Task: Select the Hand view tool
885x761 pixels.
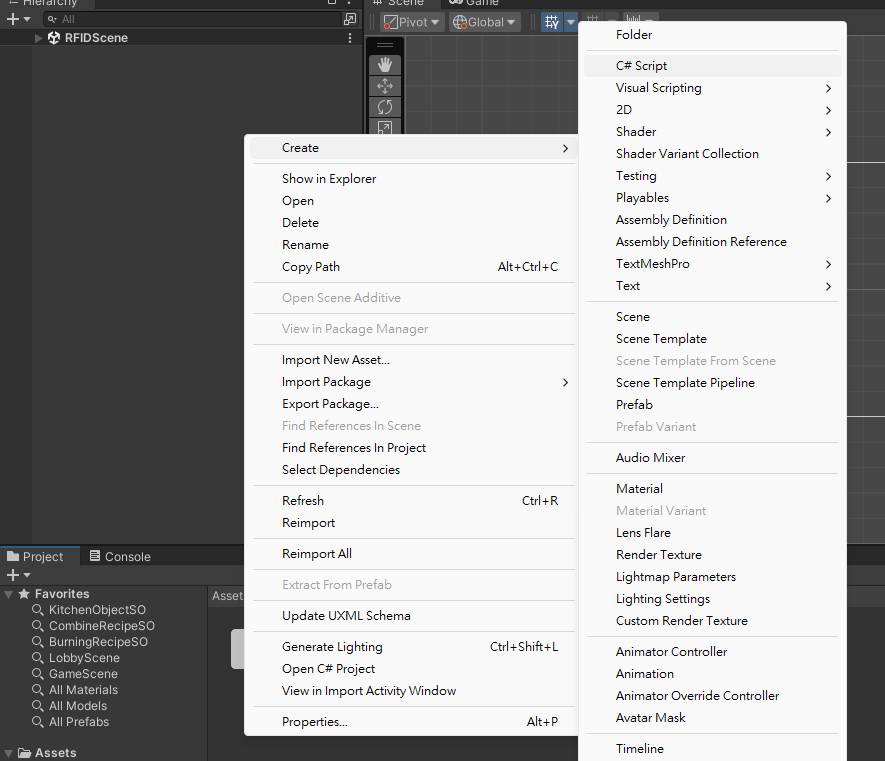Action: click(385, 65)
